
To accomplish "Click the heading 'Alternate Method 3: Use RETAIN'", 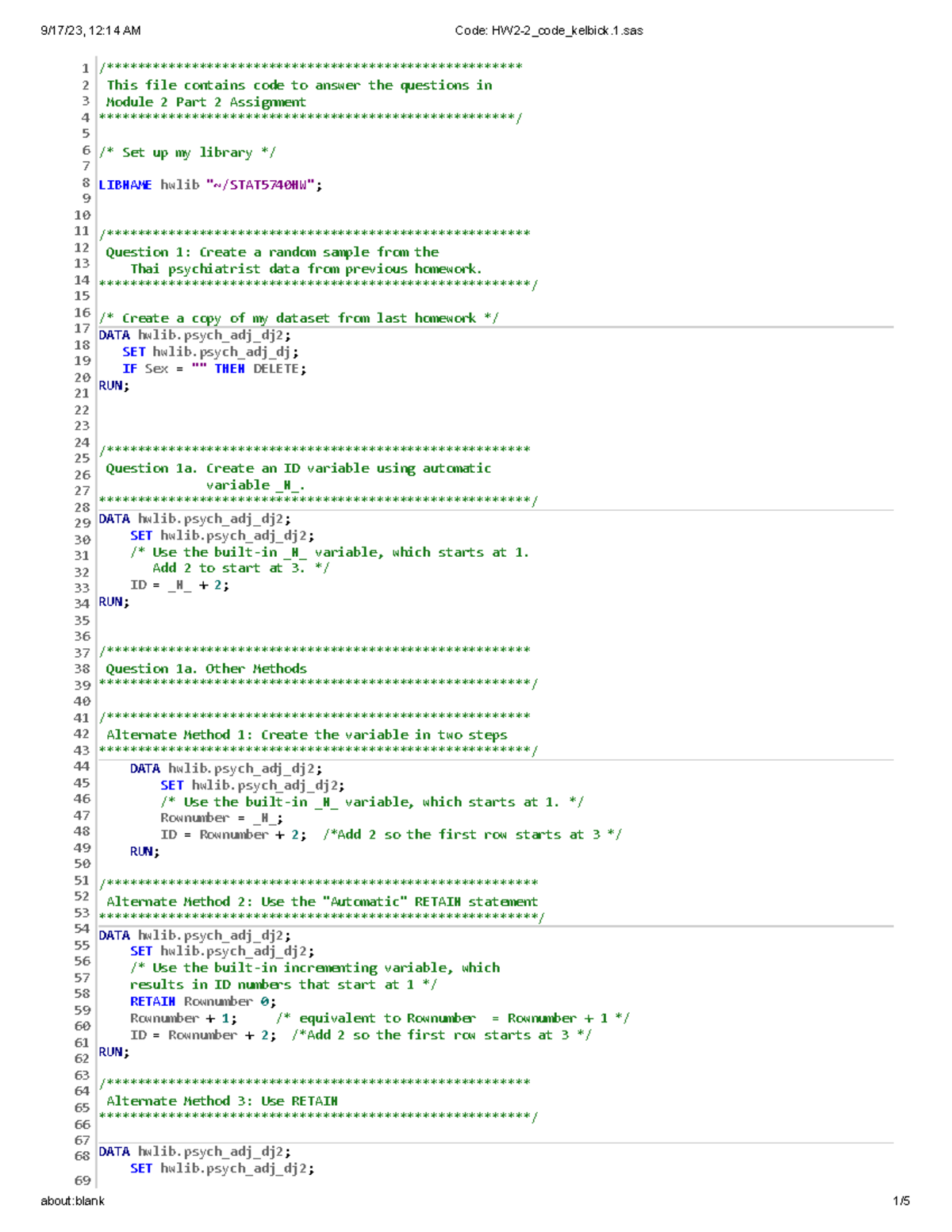I will [x=222, y=1101].
